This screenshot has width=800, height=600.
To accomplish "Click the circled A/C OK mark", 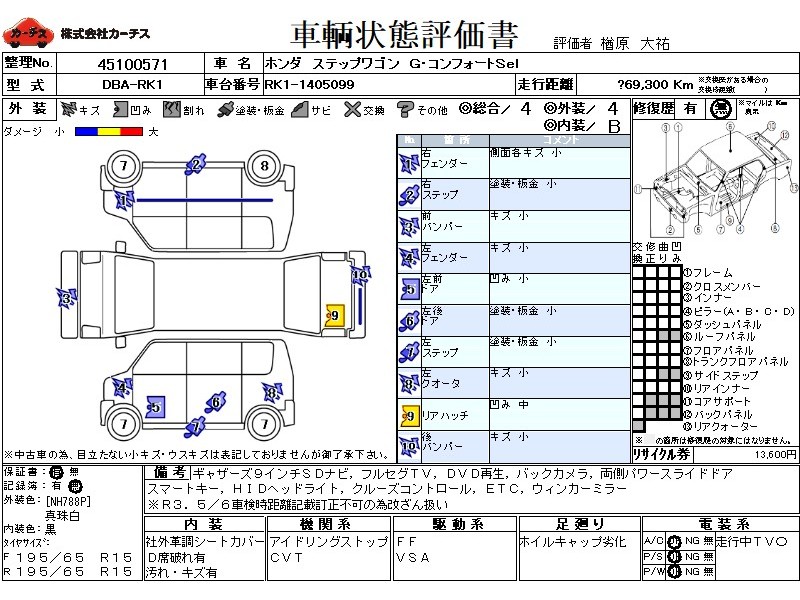I will (673, 541).
